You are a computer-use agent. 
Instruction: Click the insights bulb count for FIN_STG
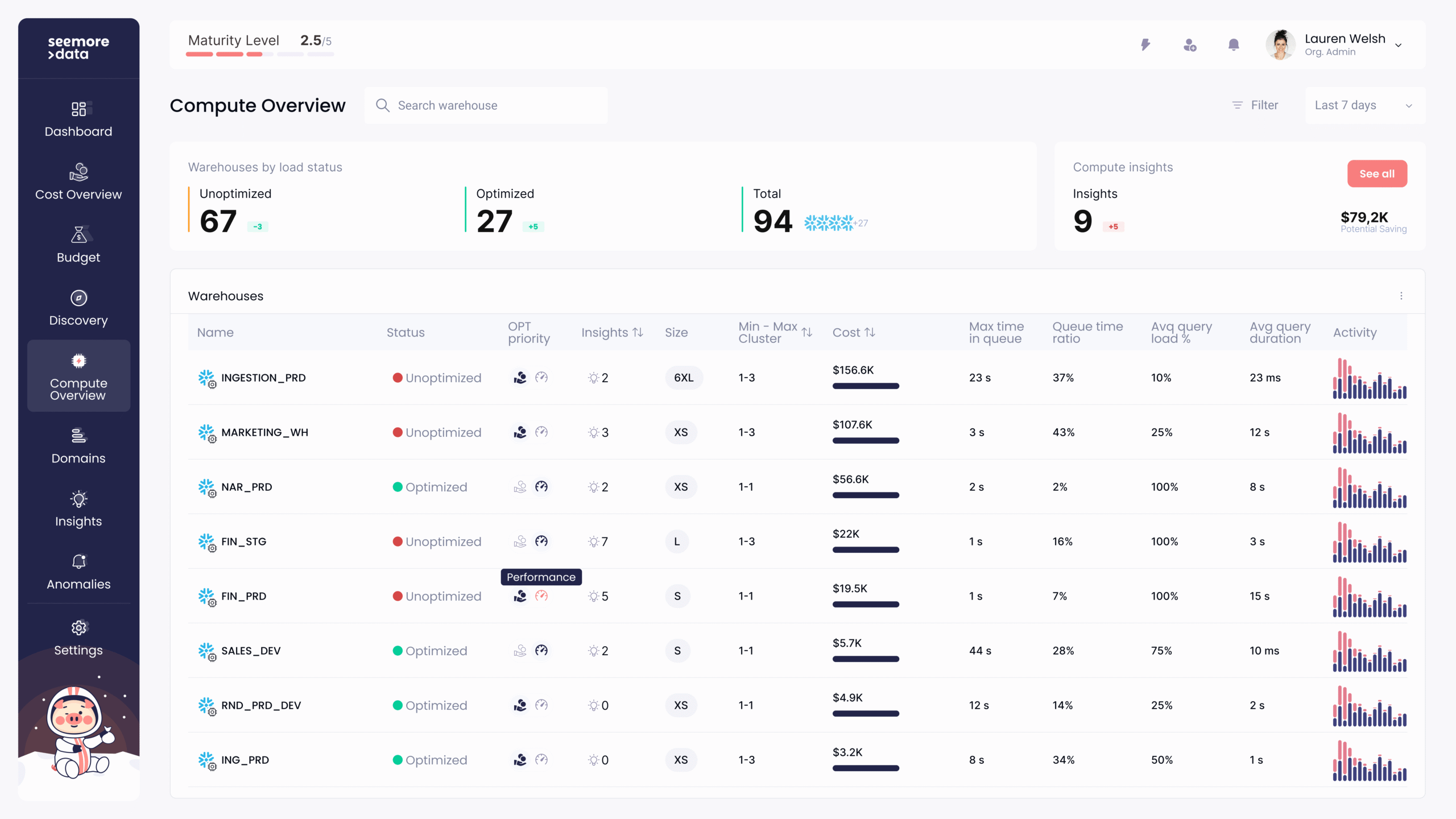[598, 541]
